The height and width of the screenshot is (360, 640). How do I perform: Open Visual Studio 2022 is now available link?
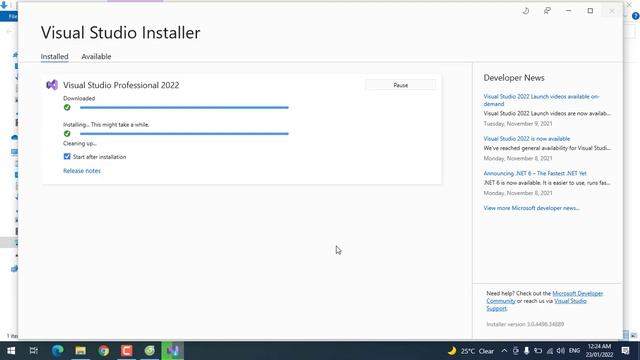coord(527,138)
